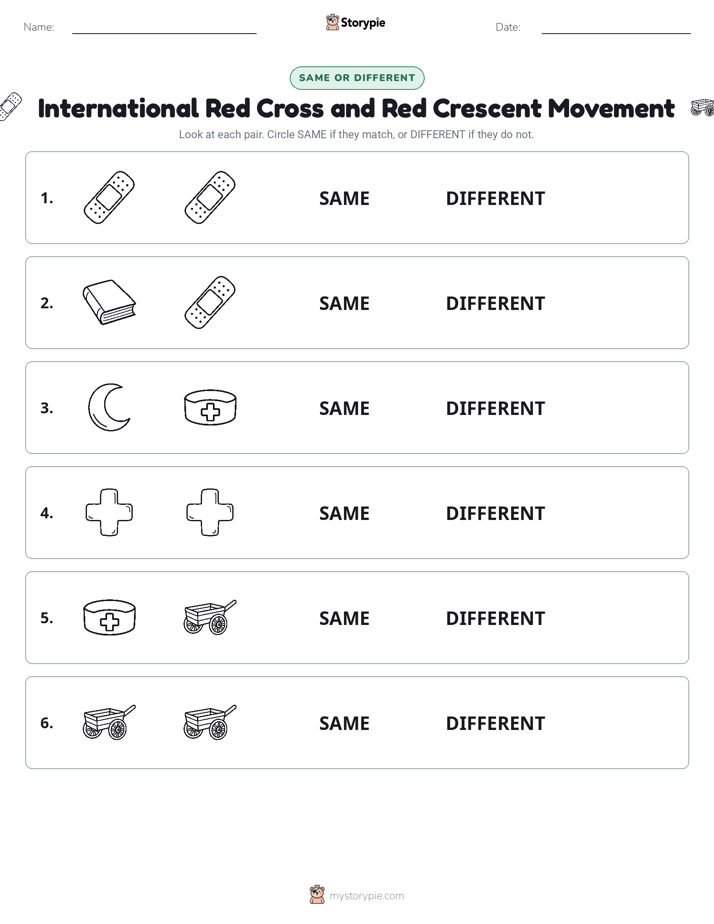Select SAME for question 6
Image resolution: width=714 pixels, height=924 pixels.
click(344, 722)
